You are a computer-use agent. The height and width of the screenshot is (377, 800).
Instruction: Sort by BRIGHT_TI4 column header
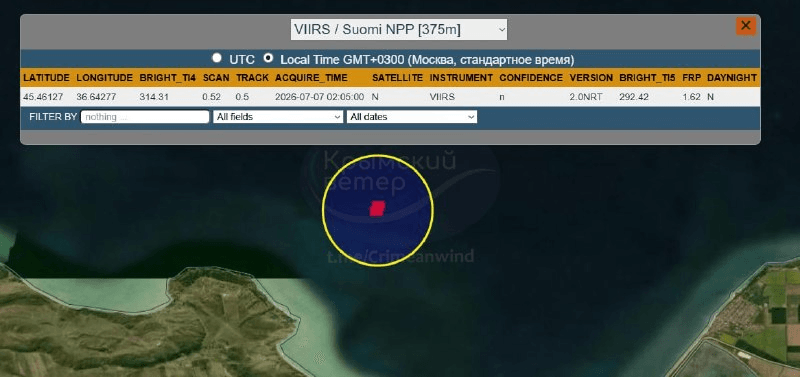[x=167, y=78]
